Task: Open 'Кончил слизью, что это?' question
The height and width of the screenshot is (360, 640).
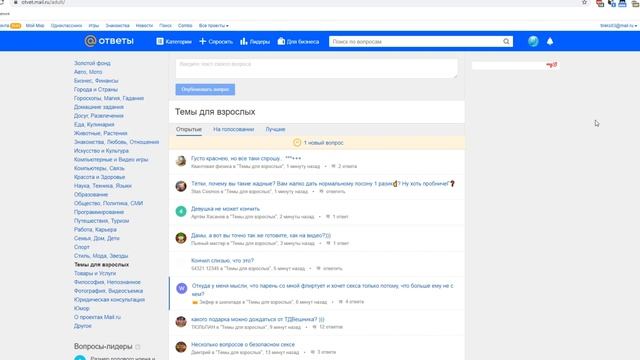Action: point(222,260)
